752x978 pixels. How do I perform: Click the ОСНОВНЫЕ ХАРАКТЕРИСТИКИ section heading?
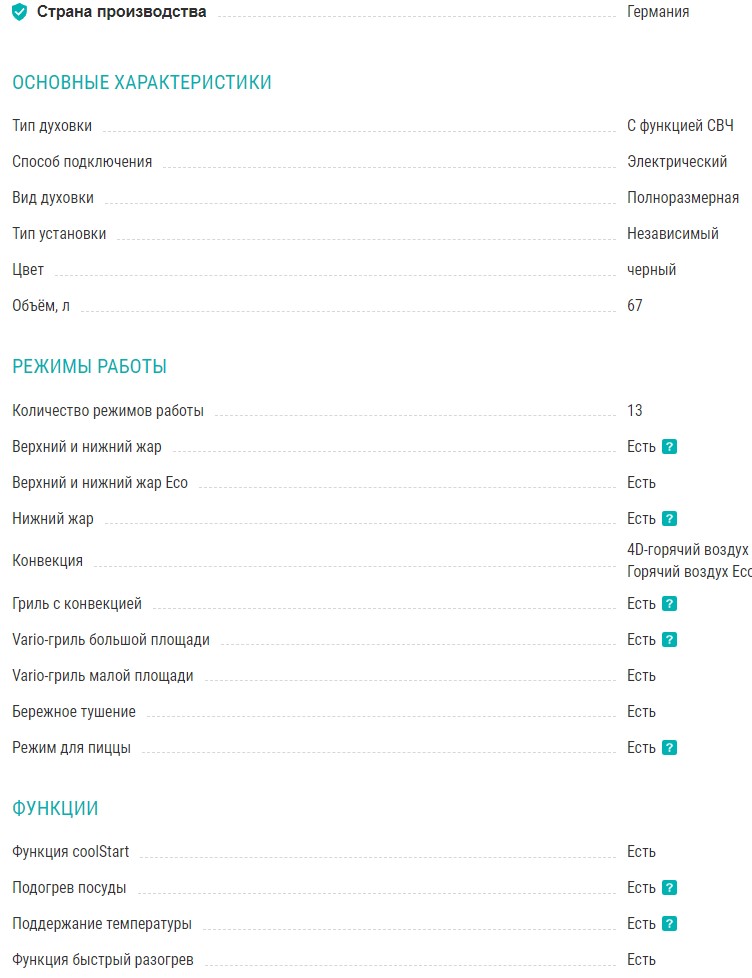click(142, 83)
